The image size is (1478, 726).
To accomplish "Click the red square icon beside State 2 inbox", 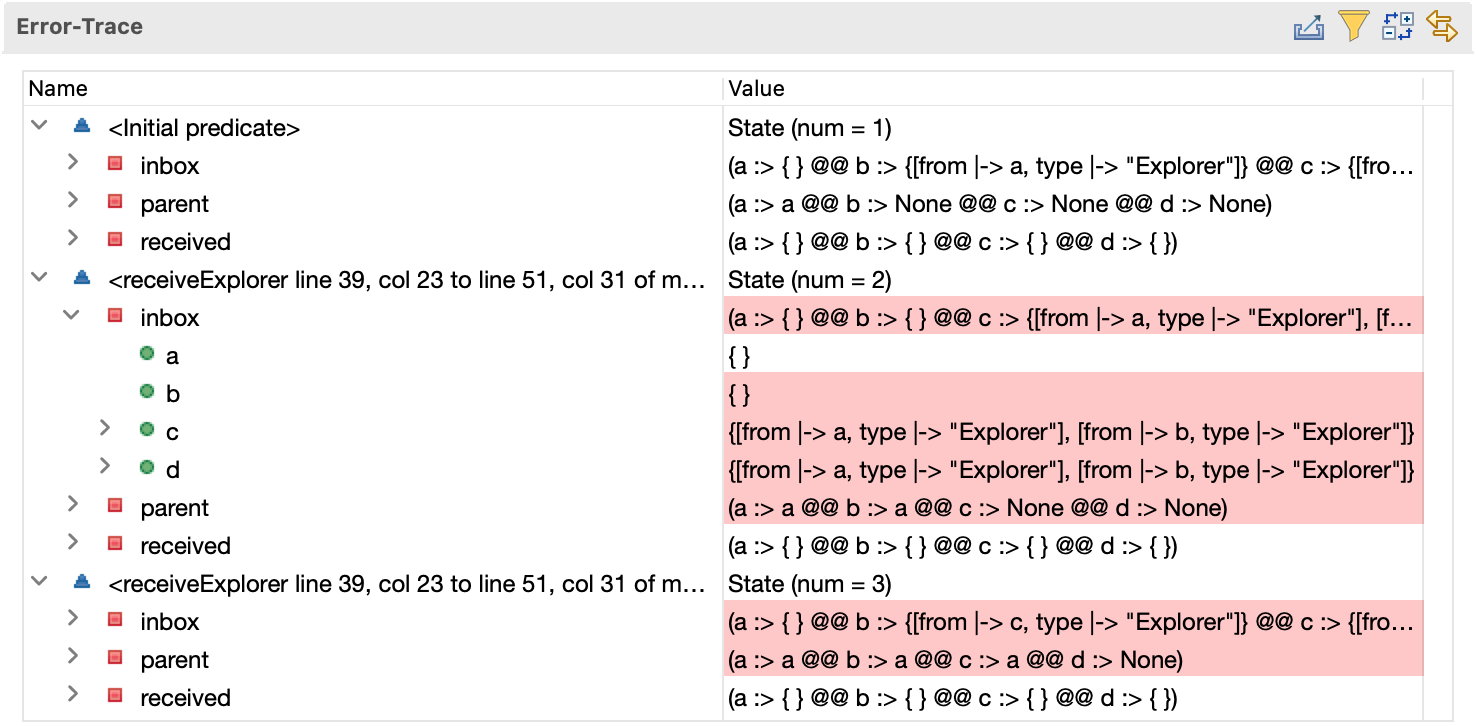I will 115,317.
